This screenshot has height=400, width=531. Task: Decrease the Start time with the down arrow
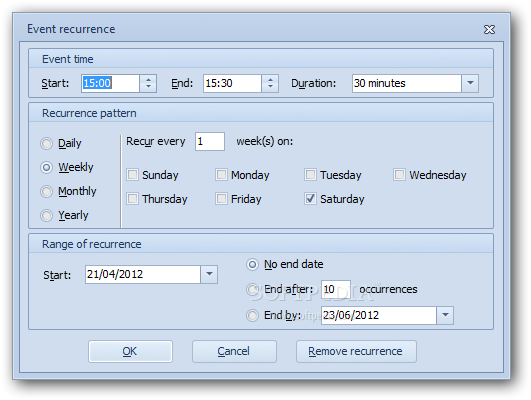tap(148, 87)
